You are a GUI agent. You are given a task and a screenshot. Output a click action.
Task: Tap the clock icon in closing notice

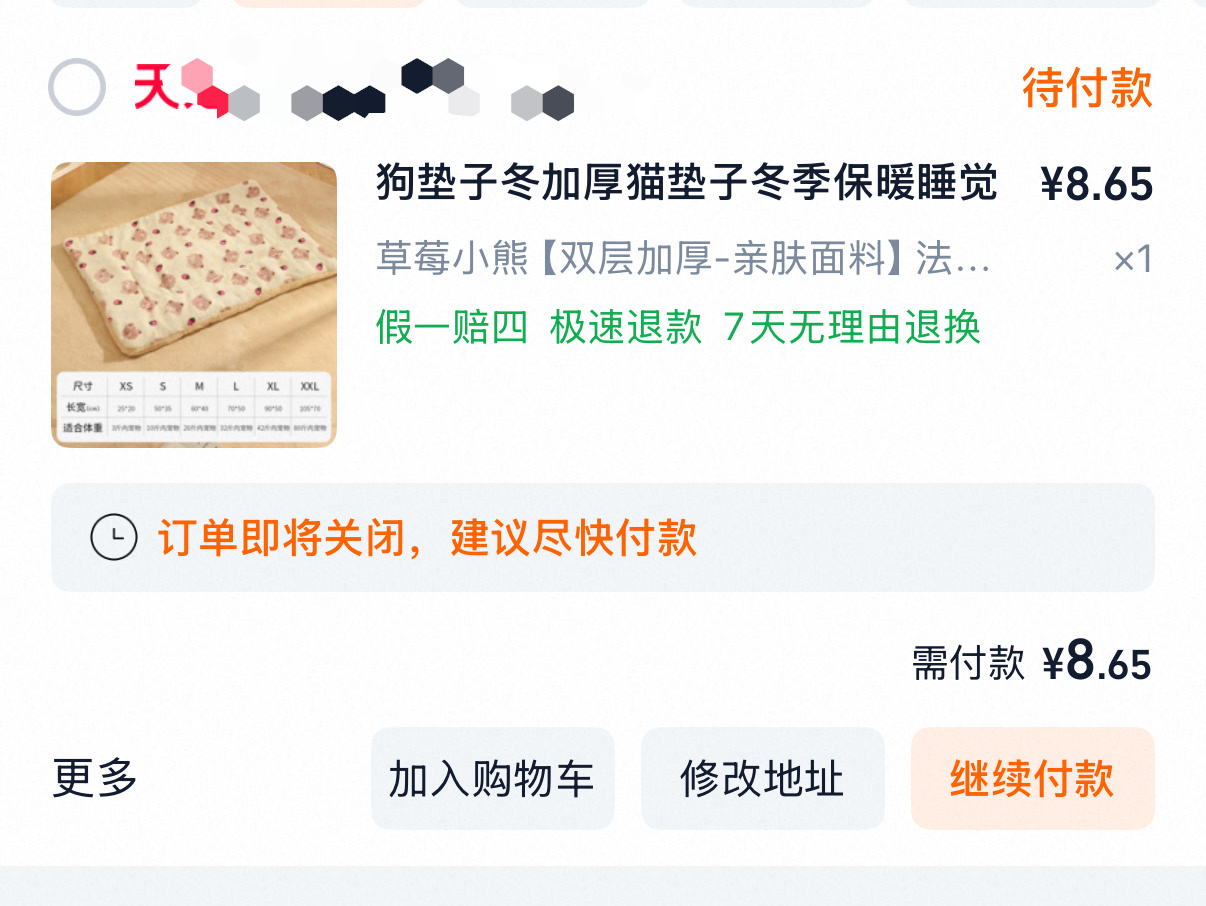(x=114, y=538)
